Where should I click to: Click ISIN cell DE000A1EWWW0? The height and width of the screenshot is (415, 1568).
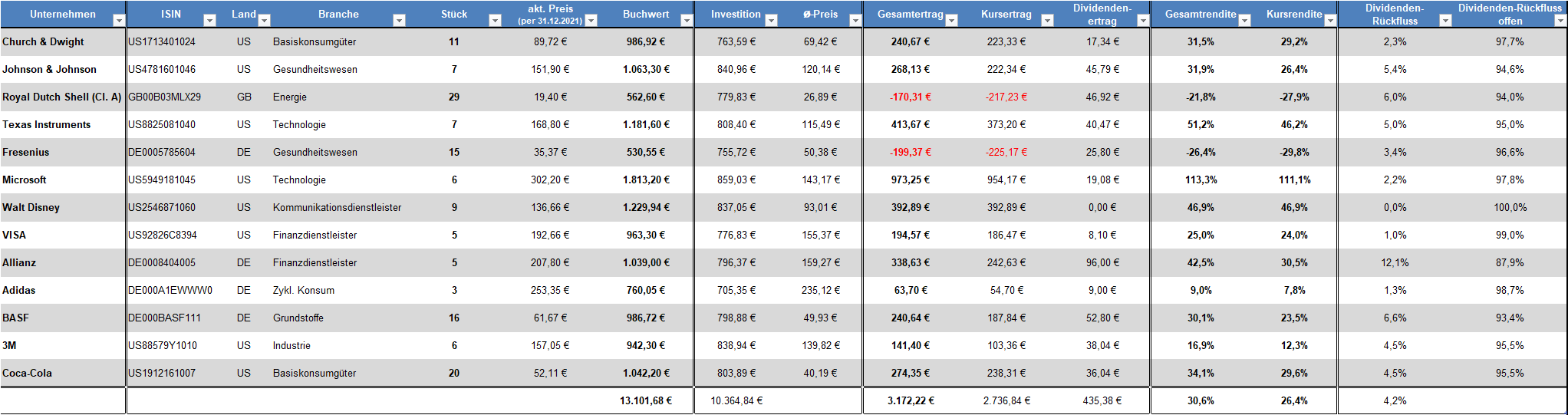click(x=170, y=290)
